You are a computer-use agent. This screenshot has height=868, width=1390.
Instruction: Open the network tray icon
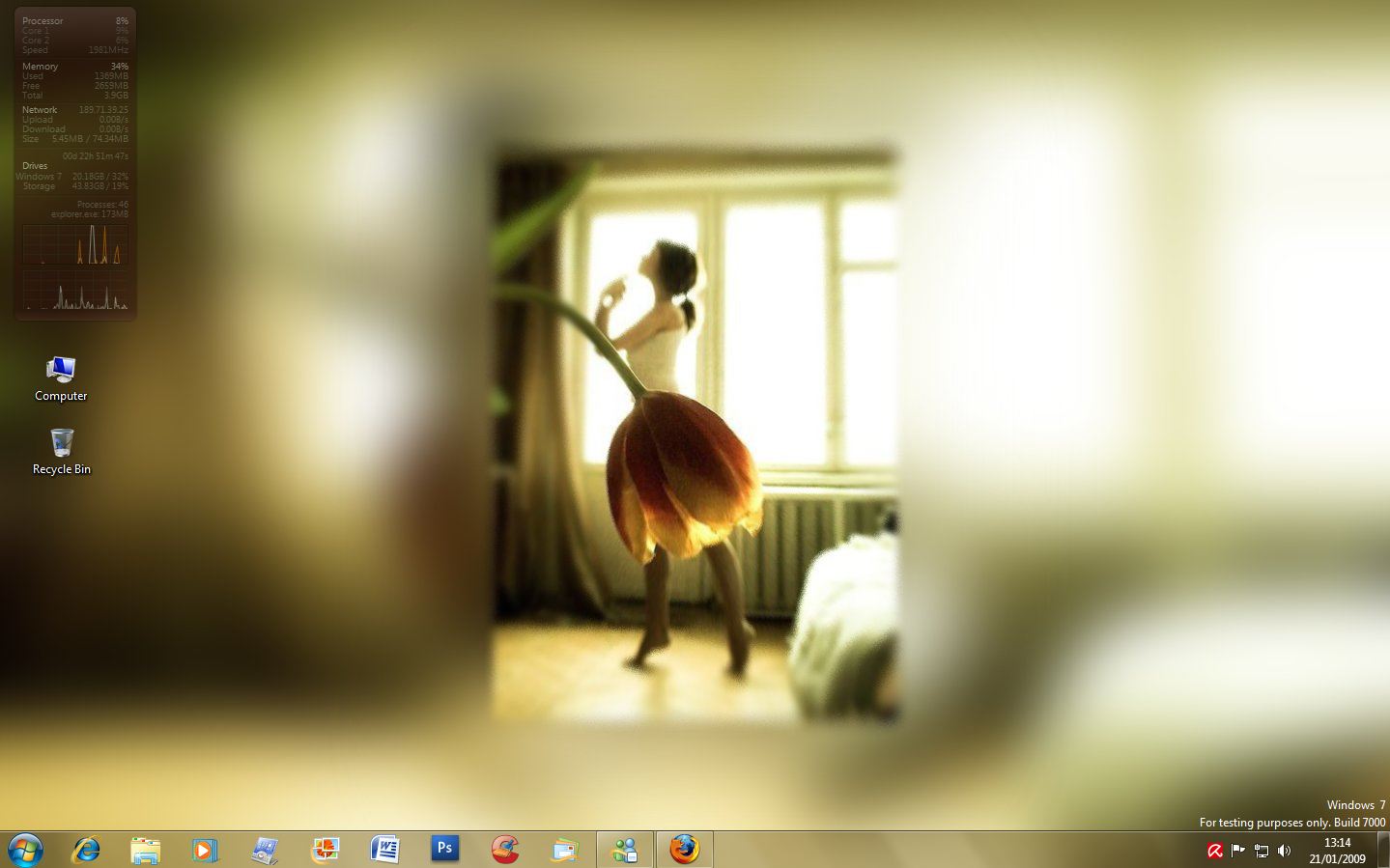pyautogui.click(x=1261, y=851)
